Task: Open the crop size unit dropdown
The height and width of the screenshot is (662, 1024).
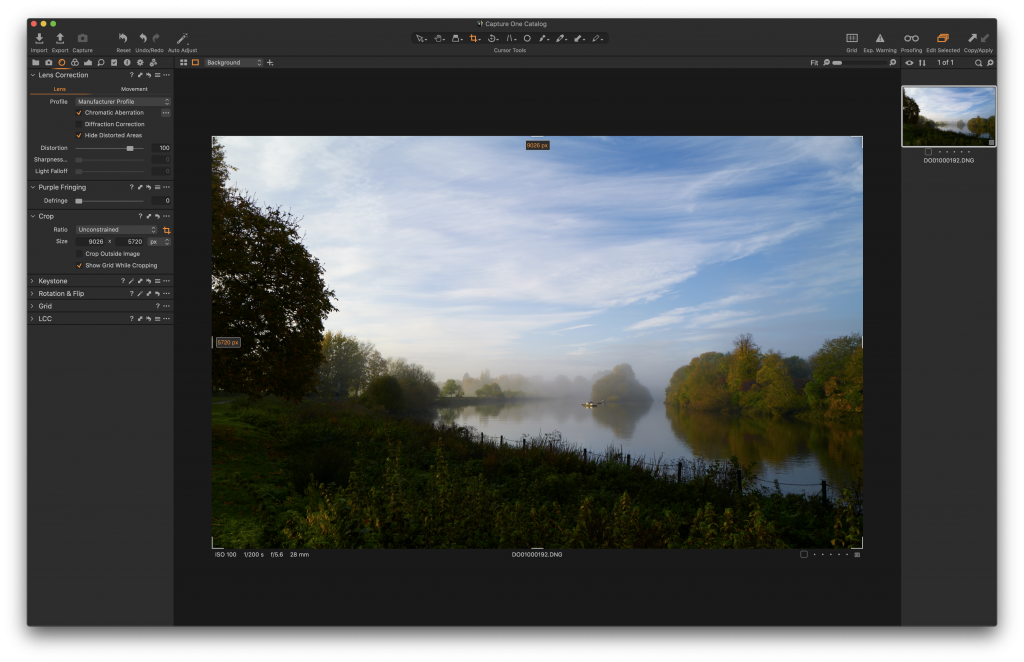Action: coord(159,242)
